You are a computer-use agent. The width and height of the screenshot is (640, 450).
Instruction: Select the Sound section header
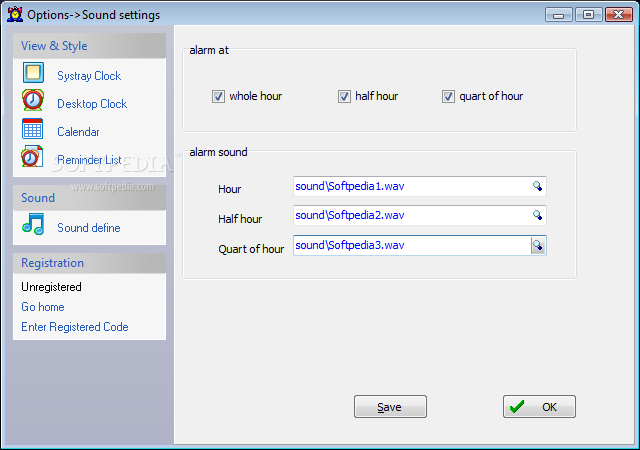coord(89,198)
